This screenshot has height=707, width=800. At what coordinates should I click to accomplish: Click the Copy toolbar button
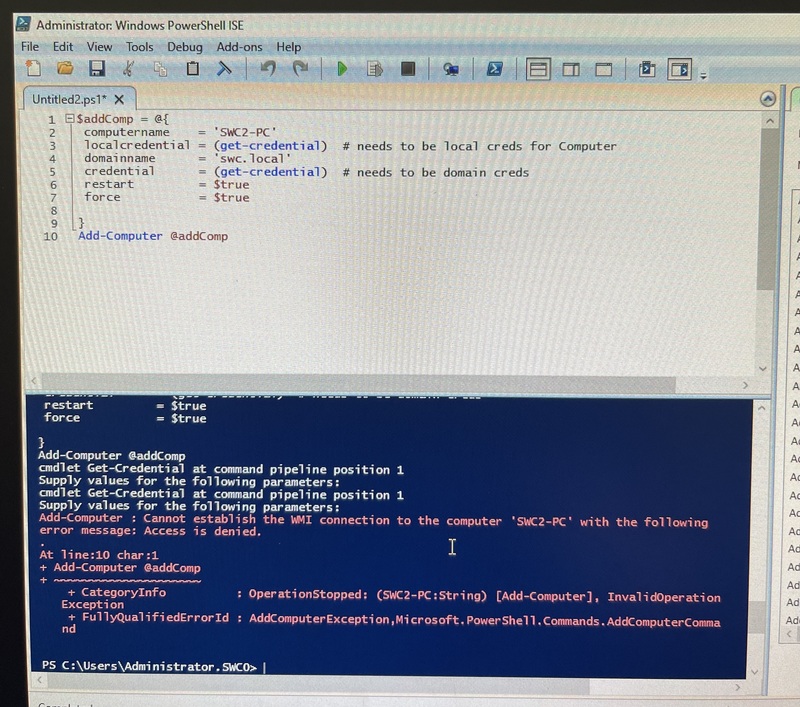coord(160,70)
